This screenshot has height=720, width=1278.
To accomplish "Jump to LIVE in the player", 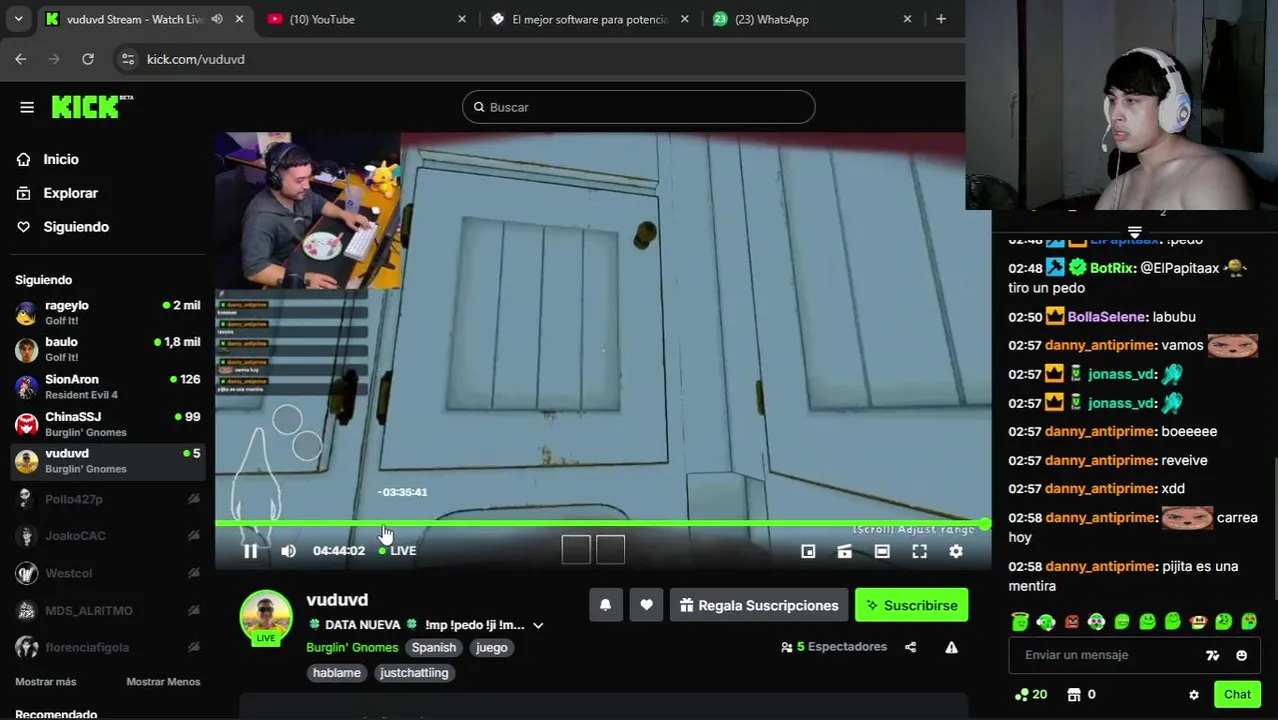I will pyautogui.click(x=398, y=551).
